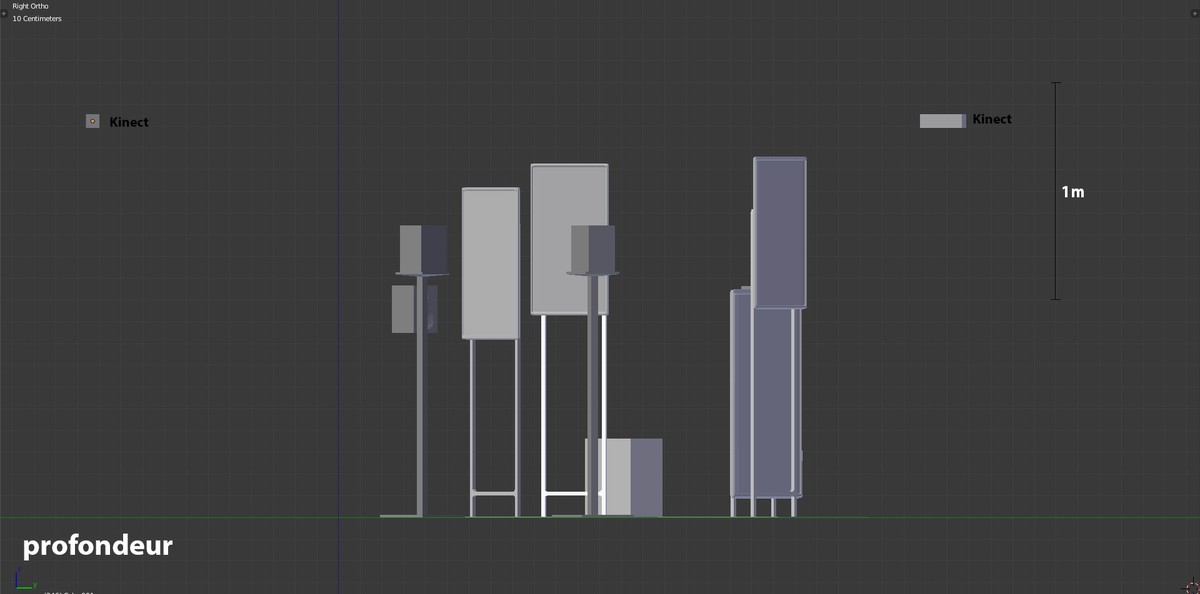The width and height of the screenshot is (1200, 594).
Task: Select the left cube on its stand
Action: point(422,248)
